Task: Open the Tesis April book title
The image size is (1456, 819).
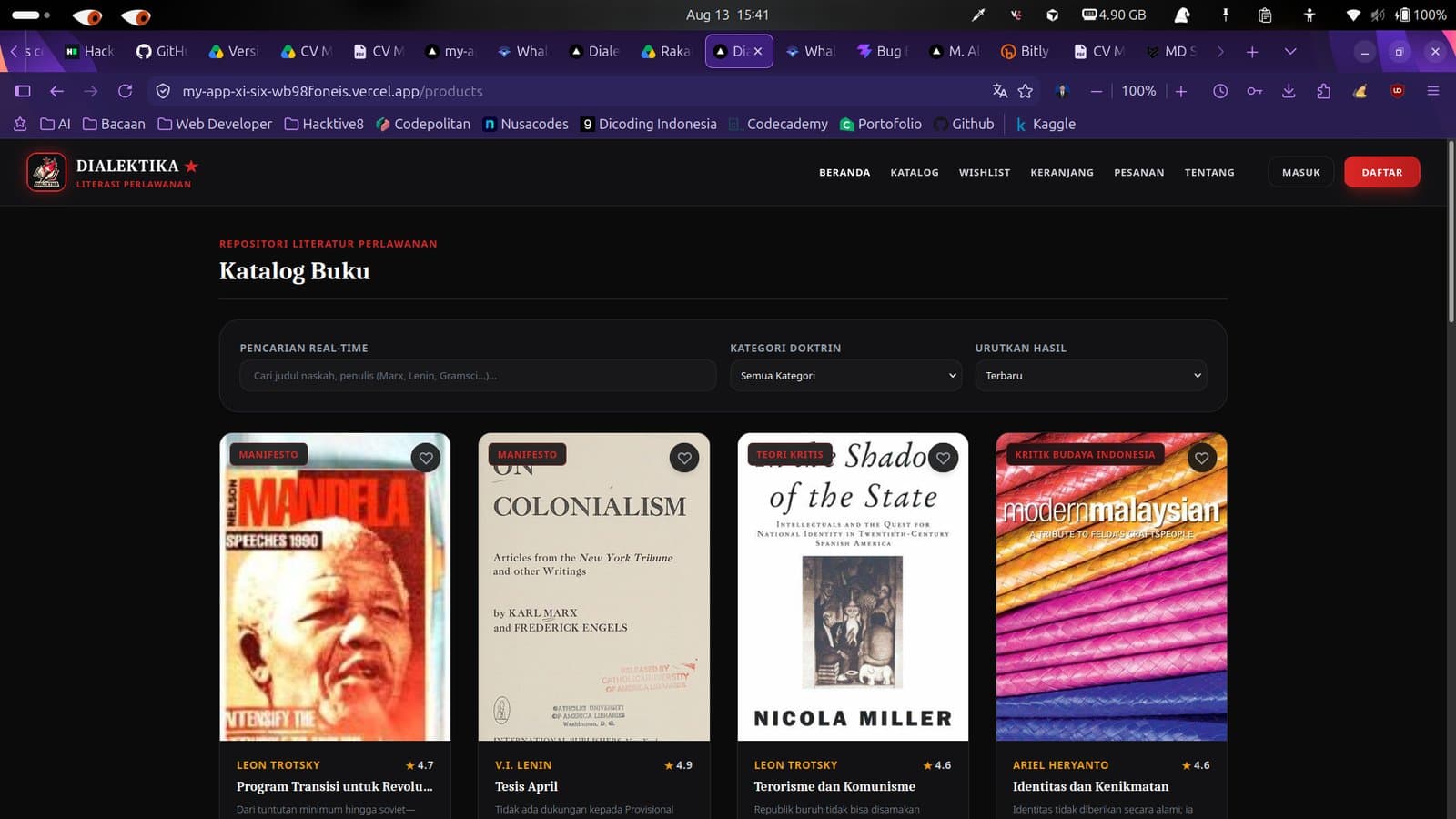Action: pos(526,786)
